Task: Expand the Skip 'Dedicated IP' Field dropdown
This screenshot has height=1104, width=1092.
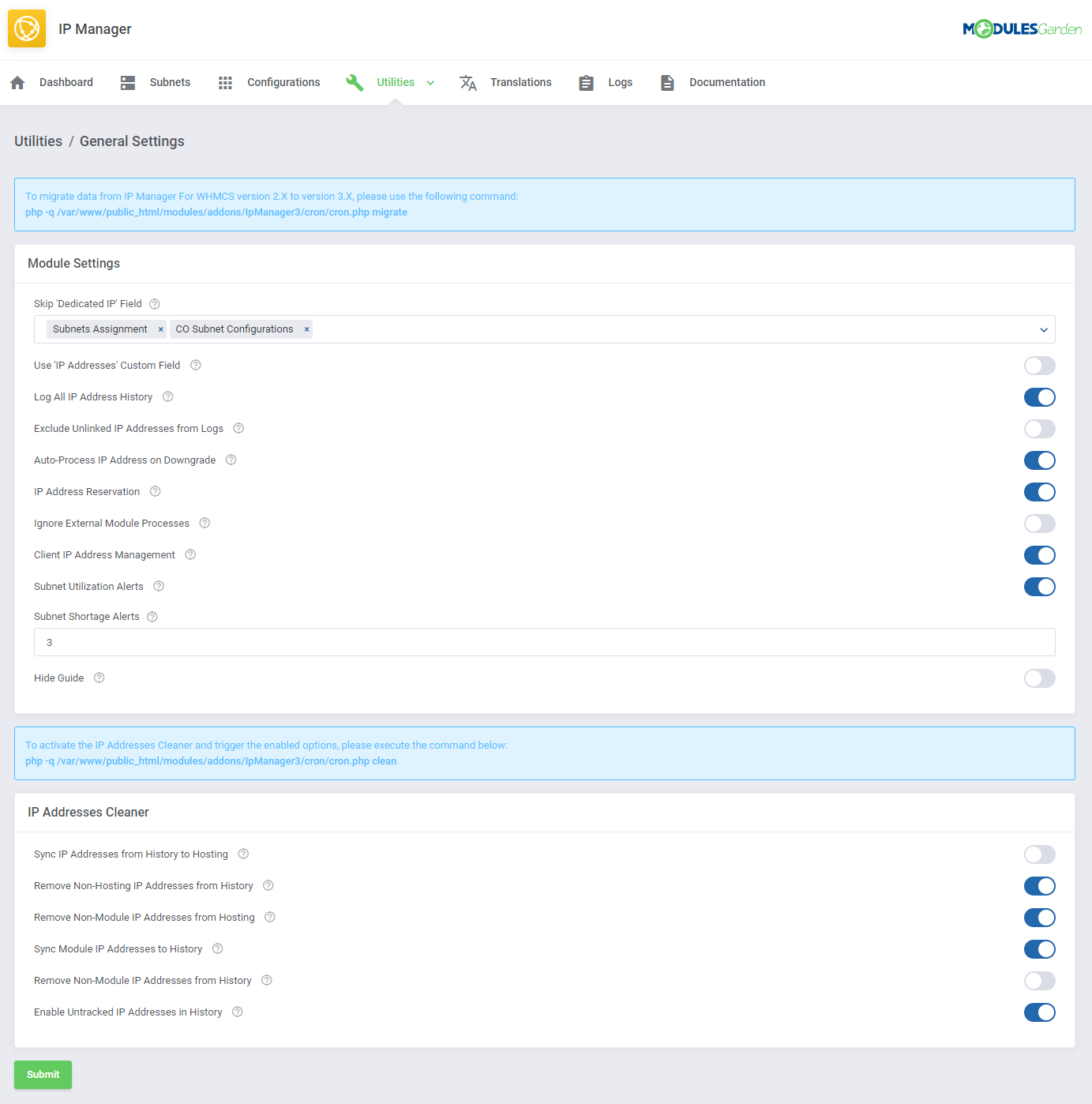Action: [x=1043, y=329]
